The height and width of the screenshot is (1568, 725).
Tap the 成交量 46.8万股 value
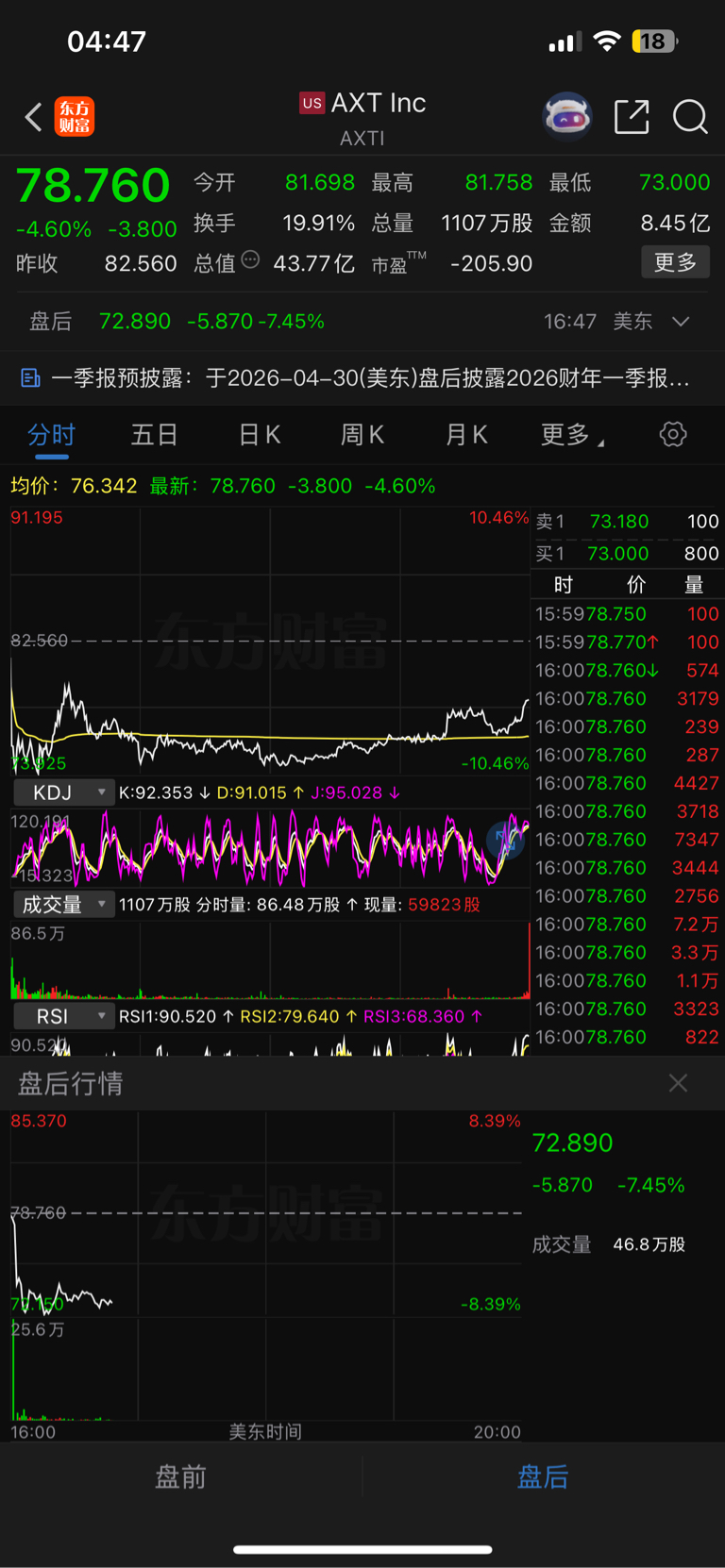coord(649,1244)
